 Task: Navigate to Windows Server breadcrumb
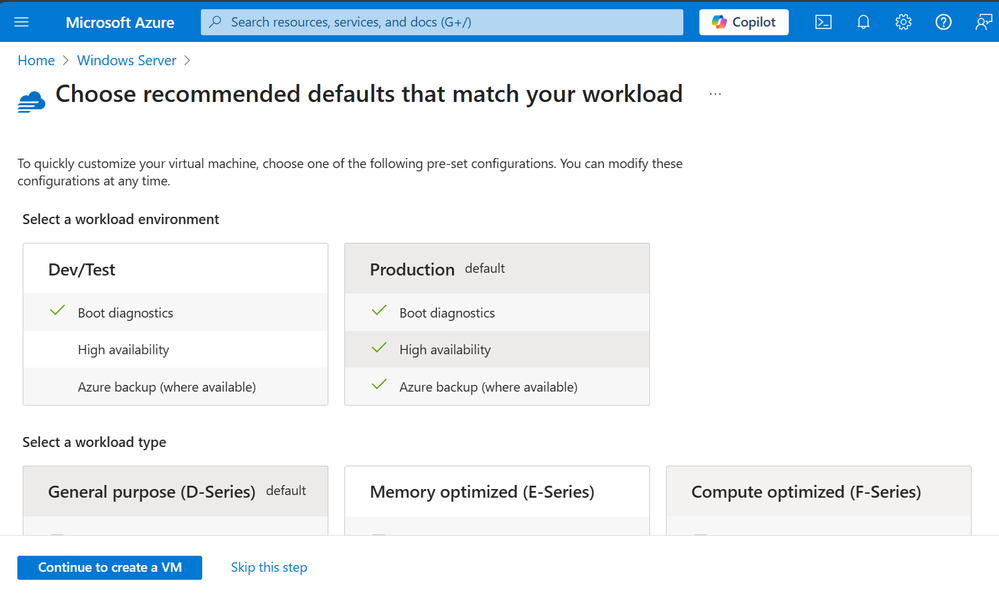(127, 61)
